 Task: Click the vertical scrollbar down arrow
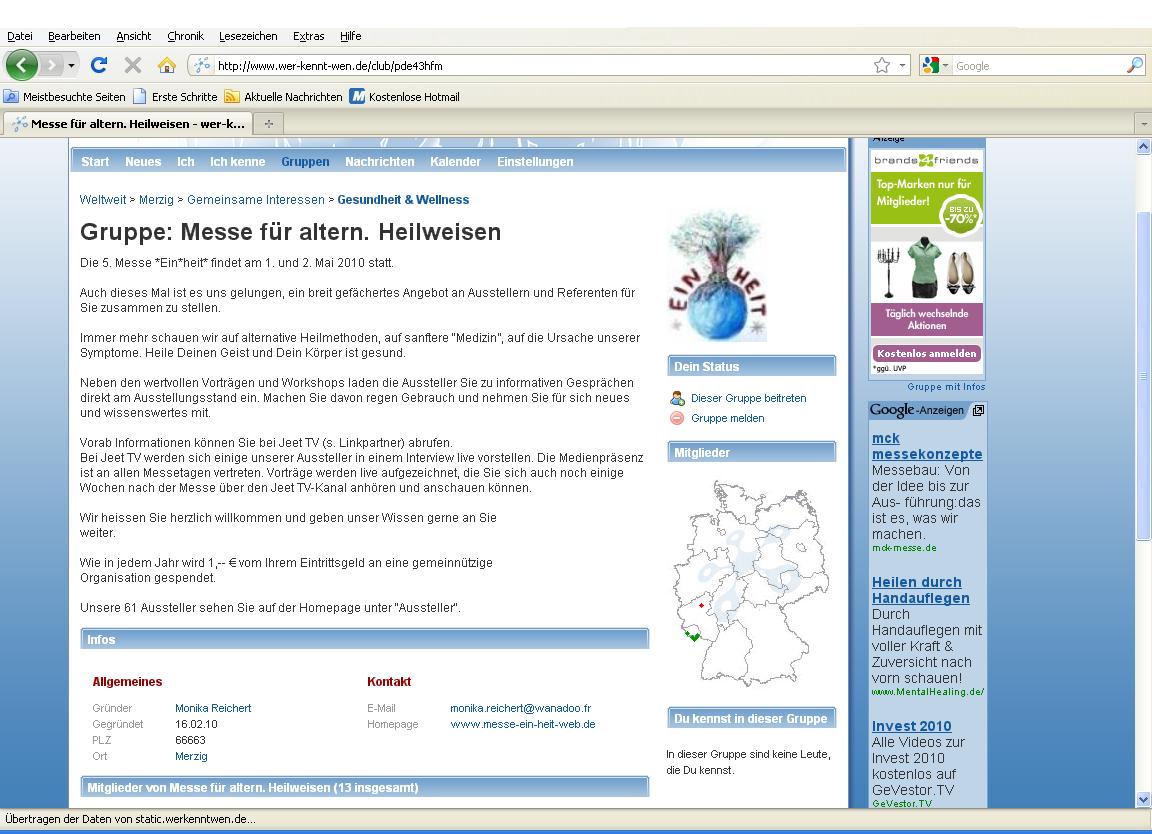point(1144,799)
